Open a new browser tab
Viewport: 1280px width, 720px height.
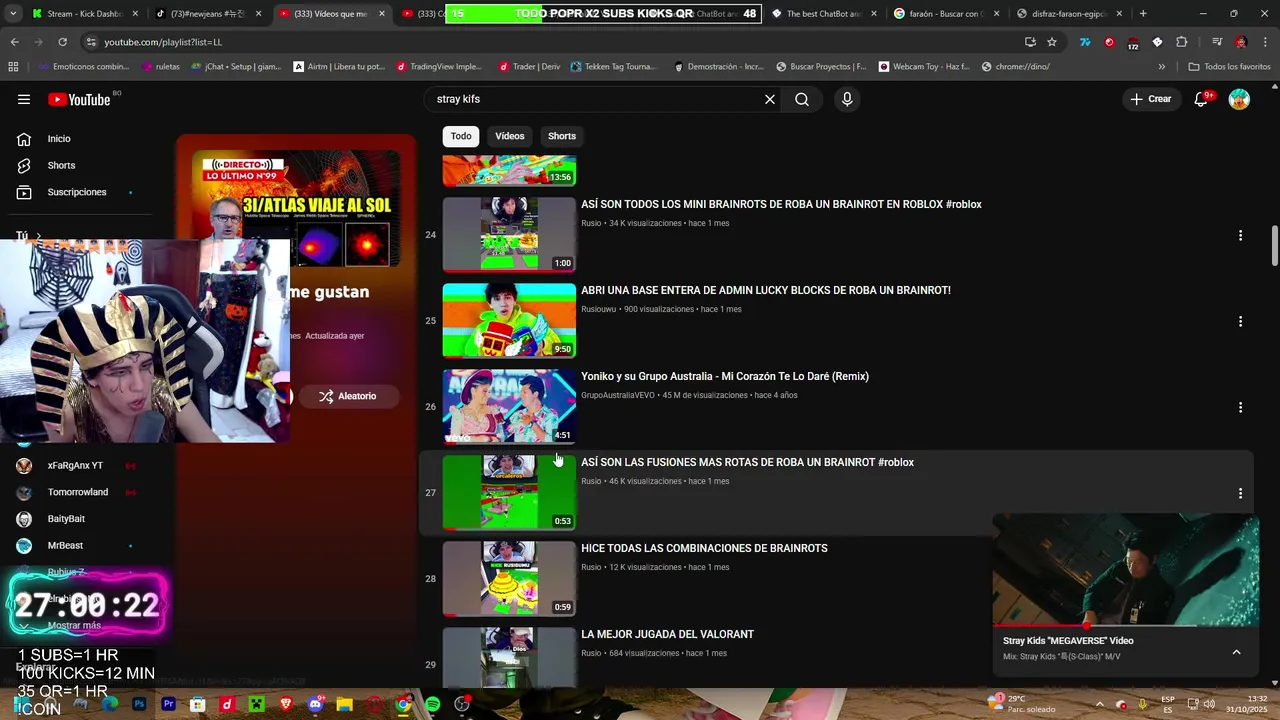(1143, 14)
